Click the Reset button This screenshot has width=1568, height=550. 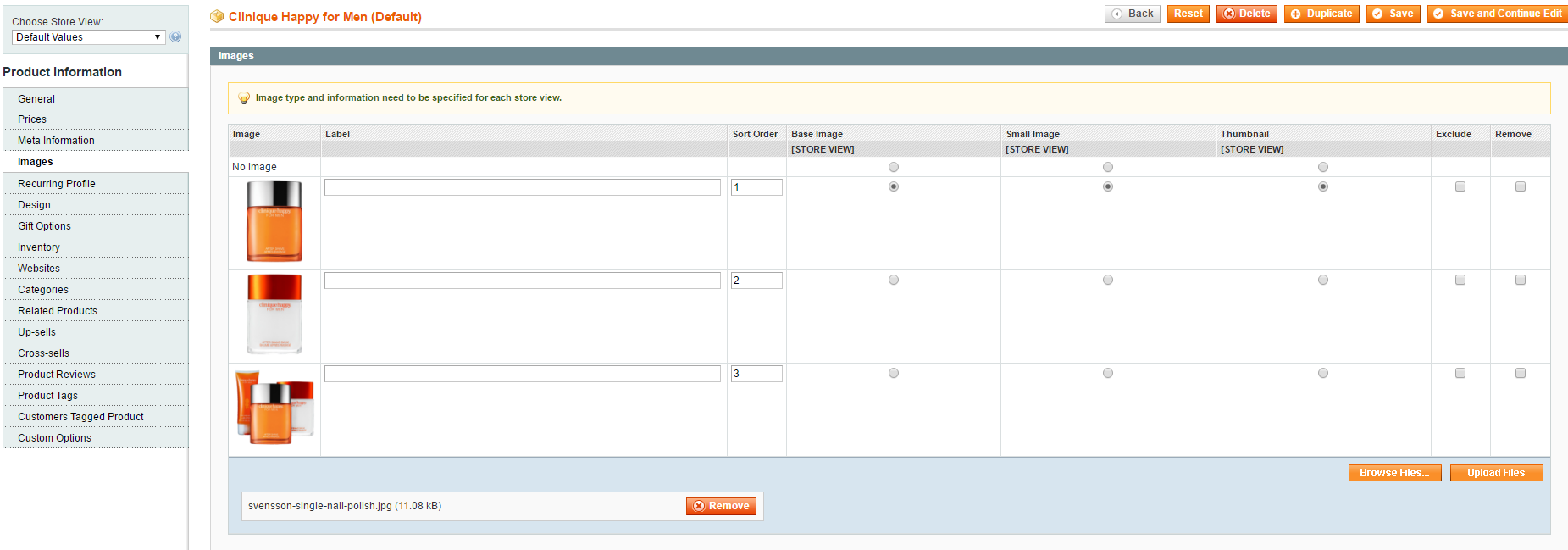pyautogui.click(x=1188, y=14)
